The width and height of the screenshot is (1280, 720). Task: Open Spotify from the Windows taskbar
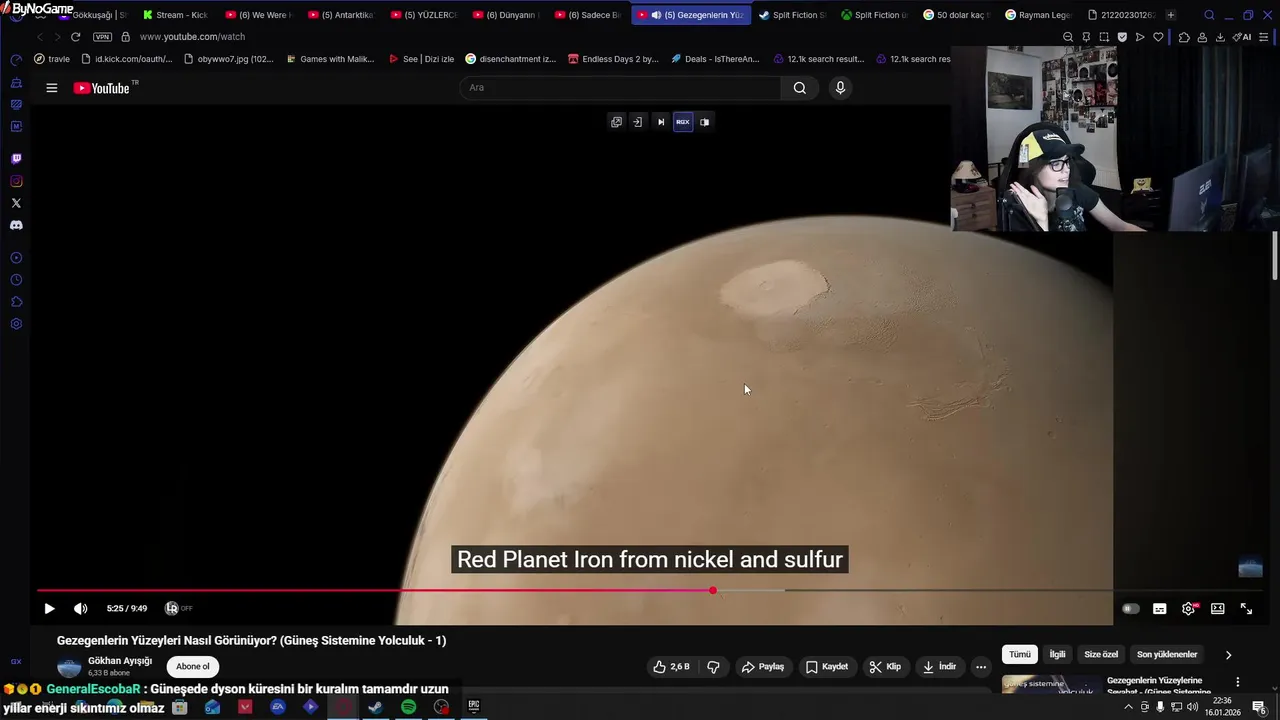[x=408, y=707]
